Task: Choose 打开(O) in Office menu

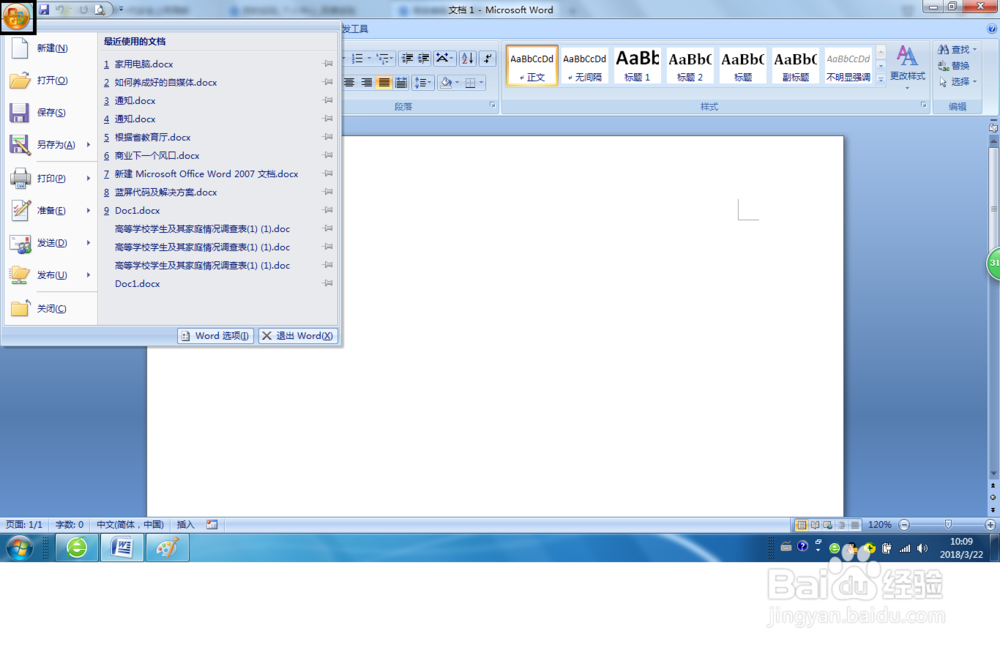Action: [52, 80]
